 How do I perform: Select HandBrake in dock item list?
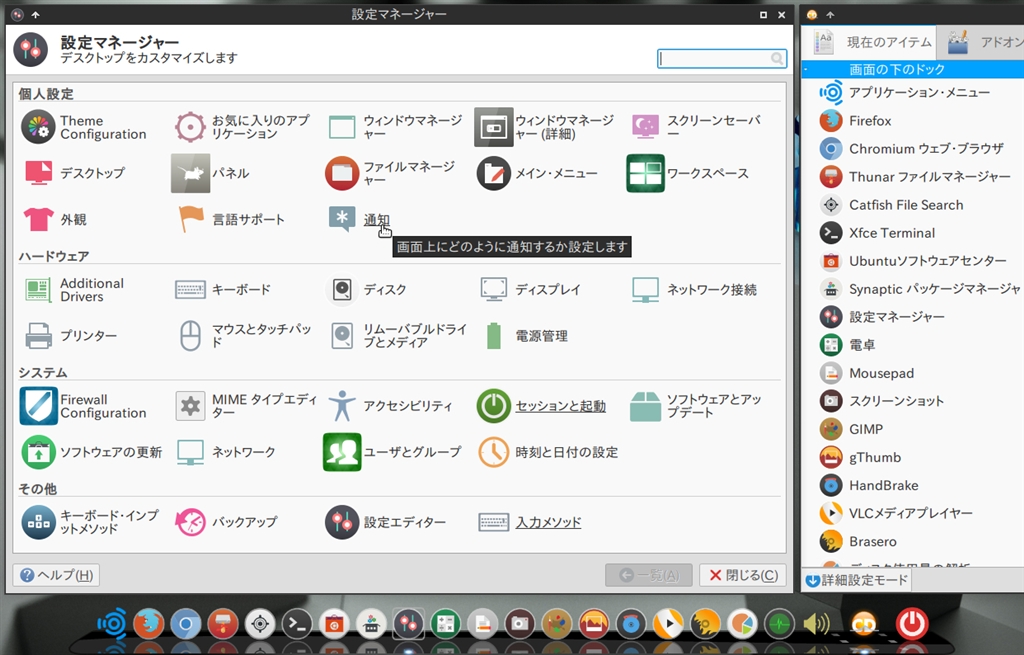pyautogui.click(x=913, y=485)
